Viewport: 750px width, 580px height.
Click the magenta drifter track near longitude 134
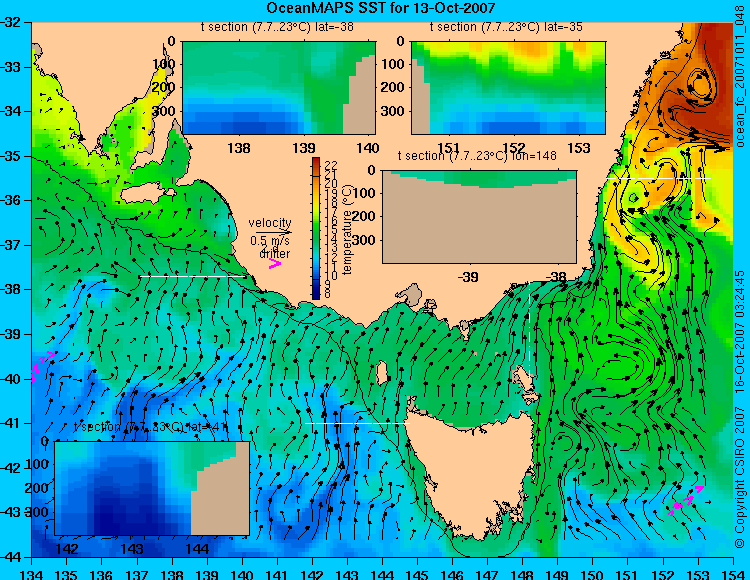click(x=42, y=366)
